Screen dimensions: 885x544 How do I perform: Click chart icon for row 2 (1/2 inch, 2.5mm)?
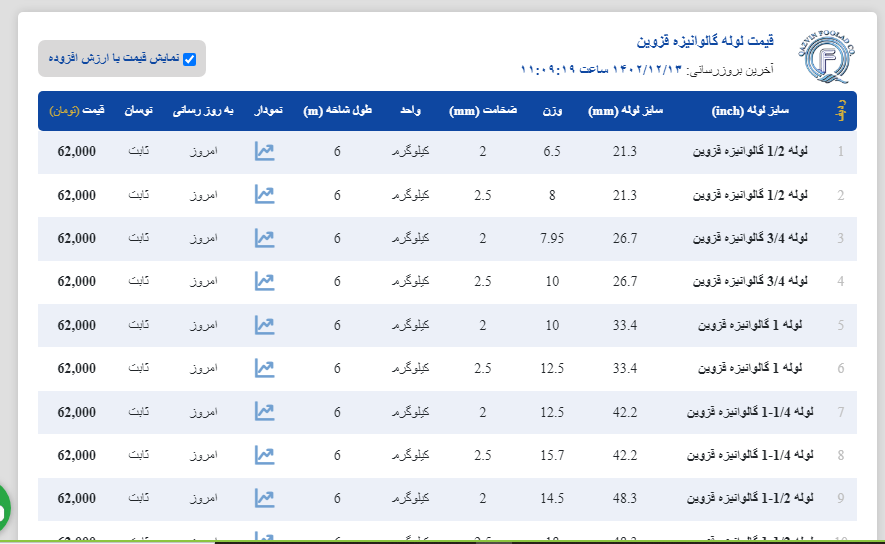pyautogui.click(x=265, y=195)
